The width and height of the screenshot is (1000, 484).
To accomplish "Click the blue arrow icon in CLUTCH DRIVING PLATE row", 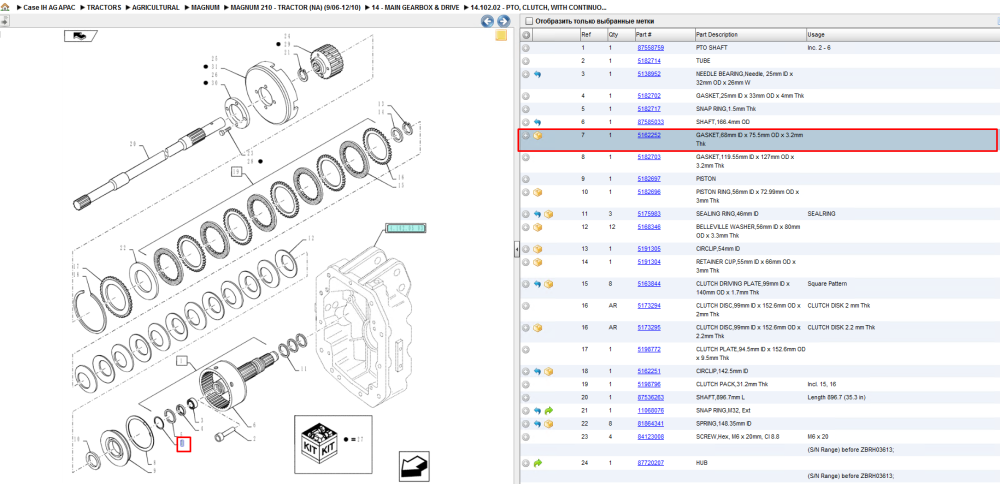I will coord(537,284).
